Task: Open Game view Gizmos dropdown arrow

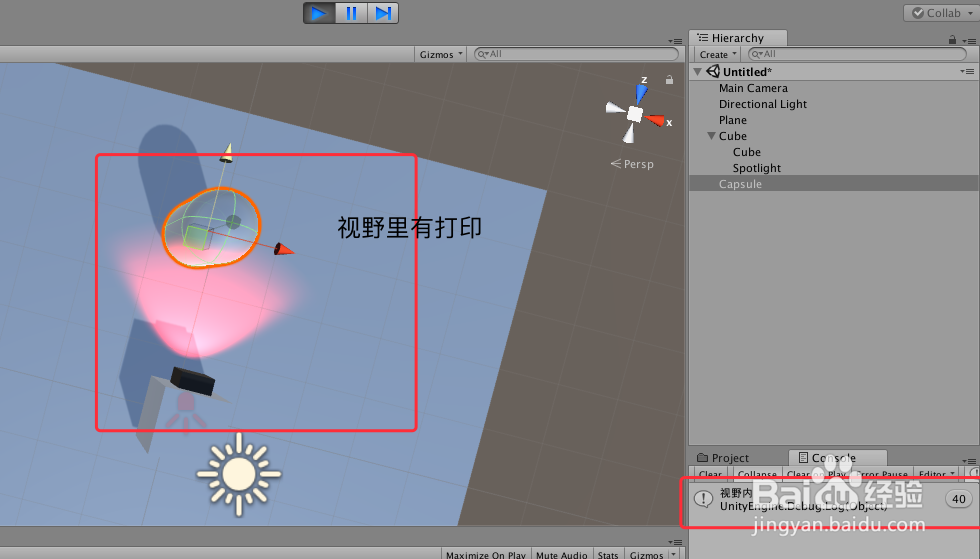Action: pos(673,554)
